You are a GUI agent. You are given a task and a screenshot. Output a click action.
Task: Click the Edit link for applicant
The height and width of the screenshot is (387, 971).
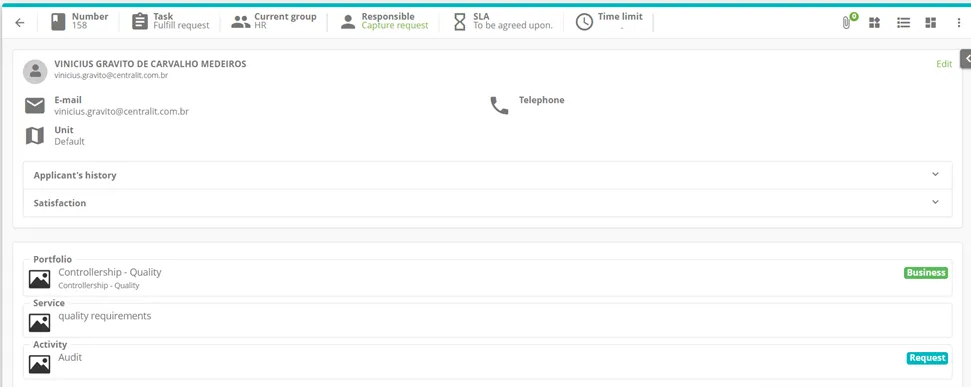click(x=944, y=64)
